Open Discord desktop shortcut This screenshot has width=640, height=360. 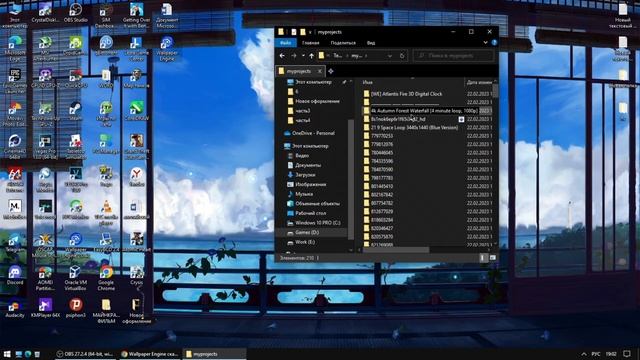pos(15,274)
